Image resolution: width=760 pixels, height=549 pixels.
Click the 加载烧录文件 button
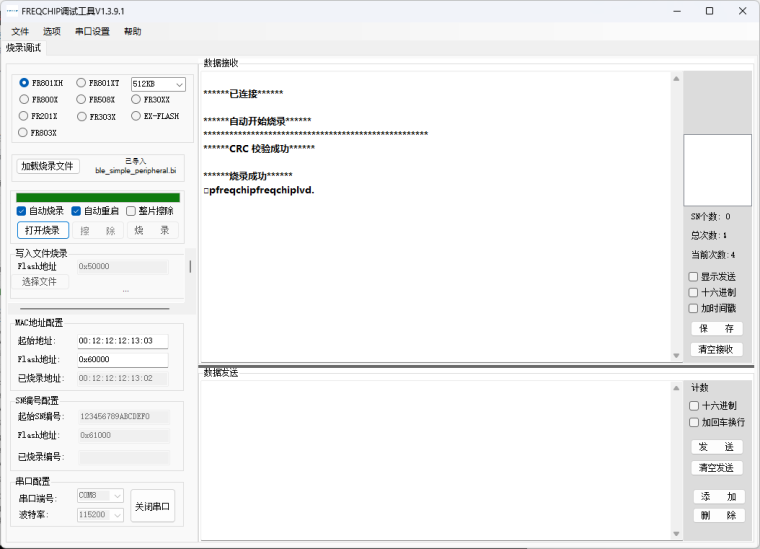click(x=48, y=166)
